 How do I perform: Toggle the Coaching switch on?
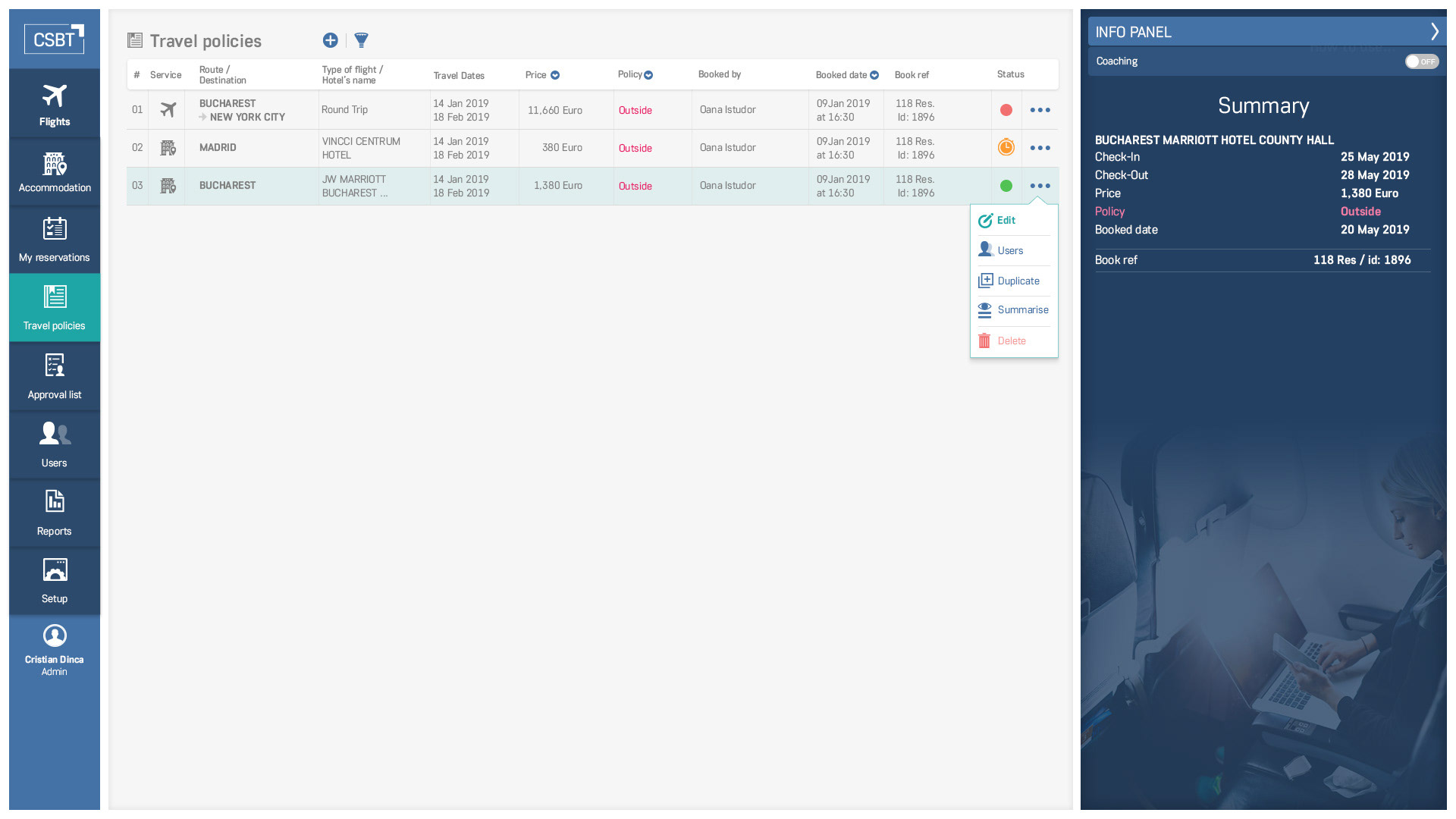click(1421, 61)
